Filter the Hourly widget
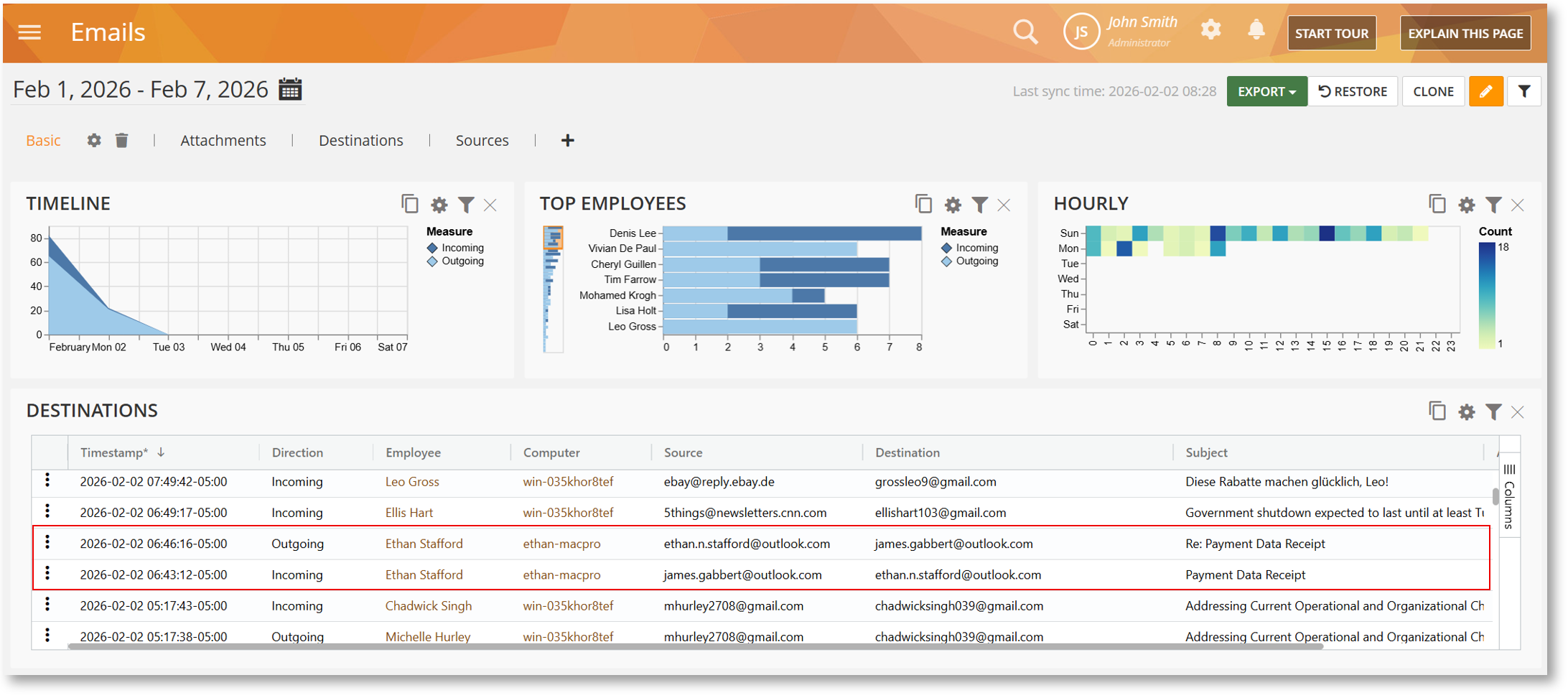The image size is (1568, 698). click(x=1493, y=205)
